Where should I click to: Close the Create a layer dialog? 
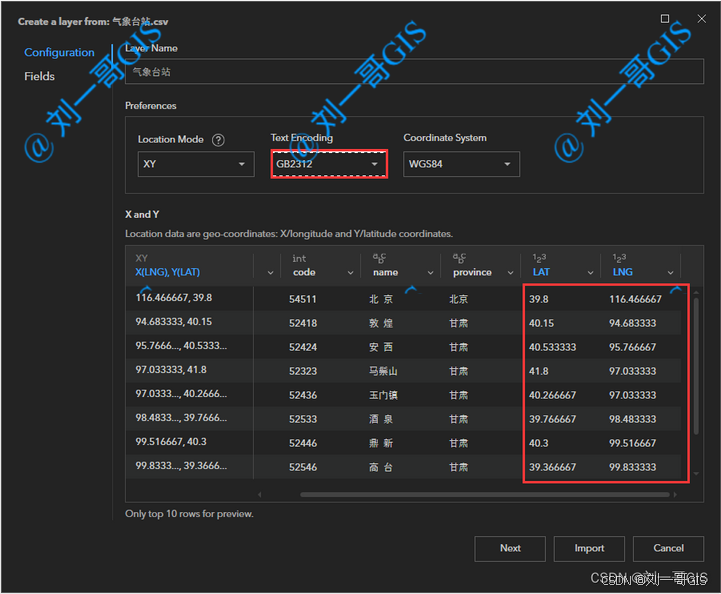tap(701, 18)
